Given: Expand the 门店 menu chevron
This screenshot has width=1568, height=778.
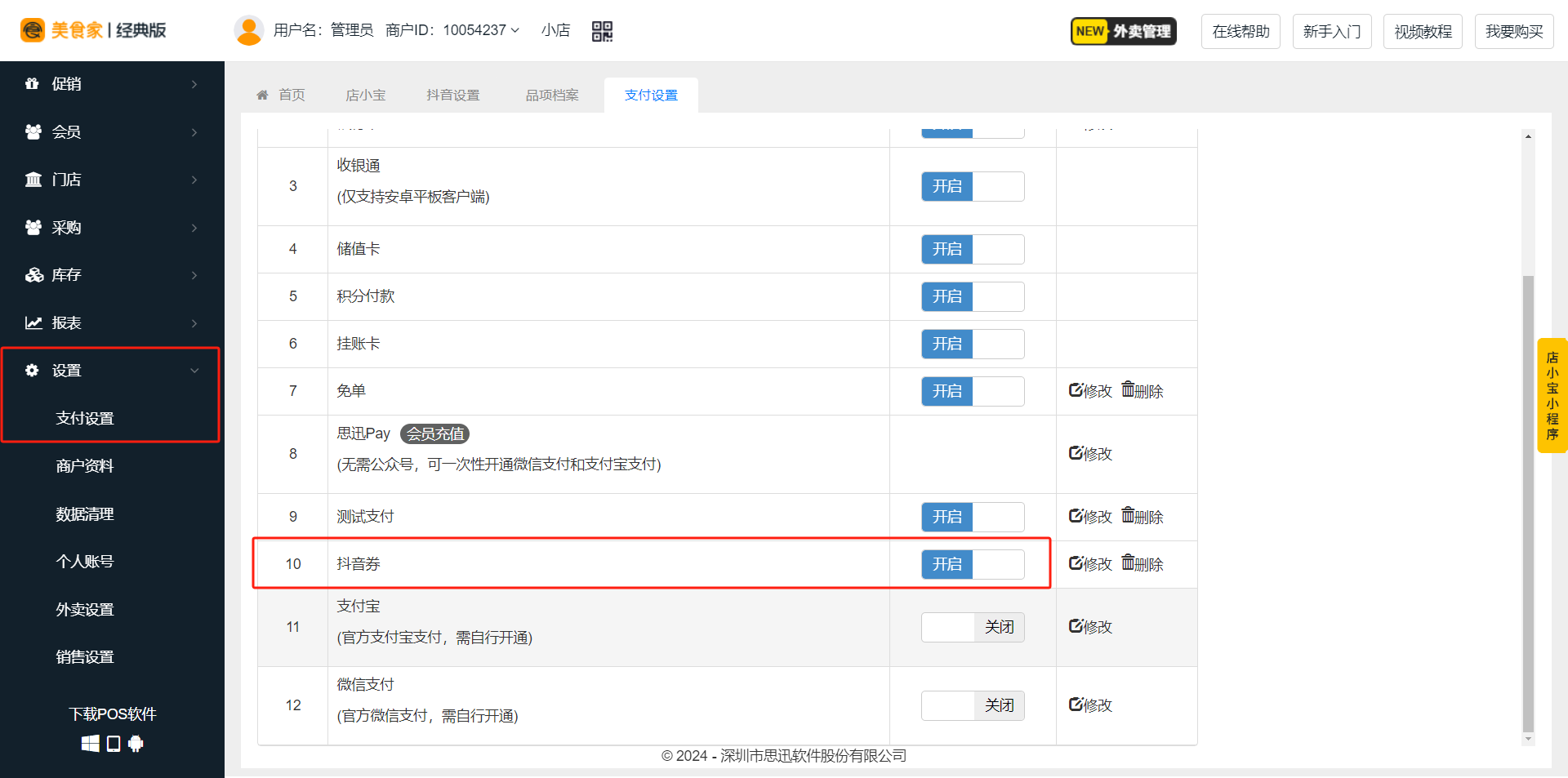Looking at the screenshot, I should [x=194, y=180].
